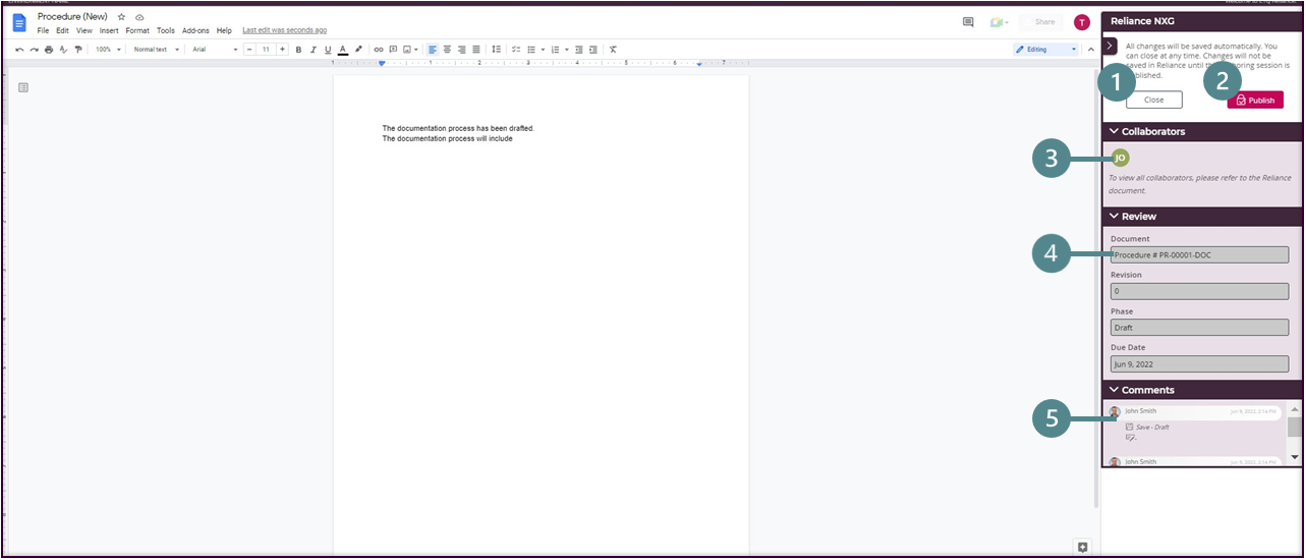Image resolution: width=1306 pixels, height=560 pixels.
Task: Click the print icon in the toolbar
Action: click(x=48, y=50)
